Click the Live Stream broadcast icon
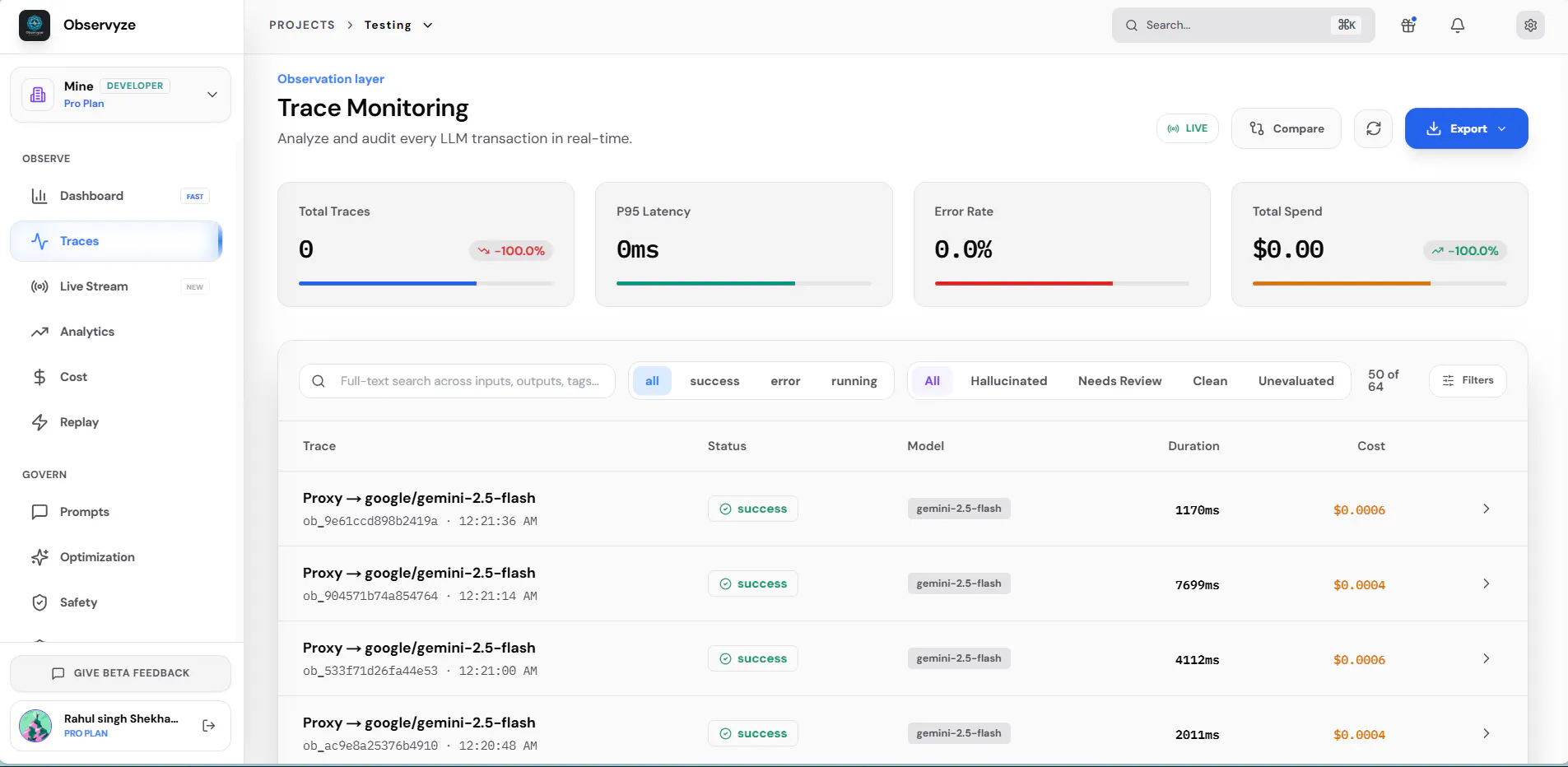Viewport: 1568px width, 767px height. coord(40,286)
